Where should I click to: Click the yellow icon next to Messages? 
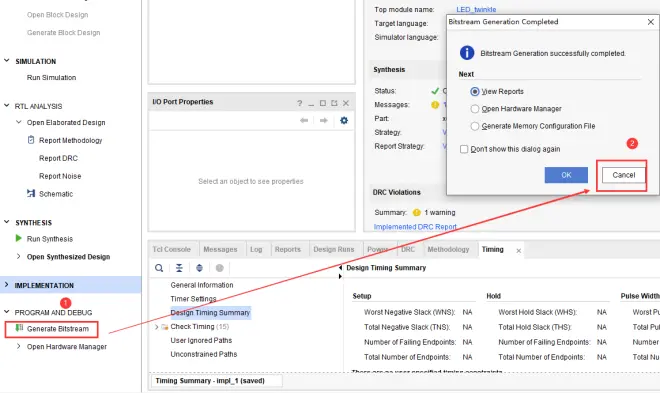pyautogui.click(x=435, y=105)
